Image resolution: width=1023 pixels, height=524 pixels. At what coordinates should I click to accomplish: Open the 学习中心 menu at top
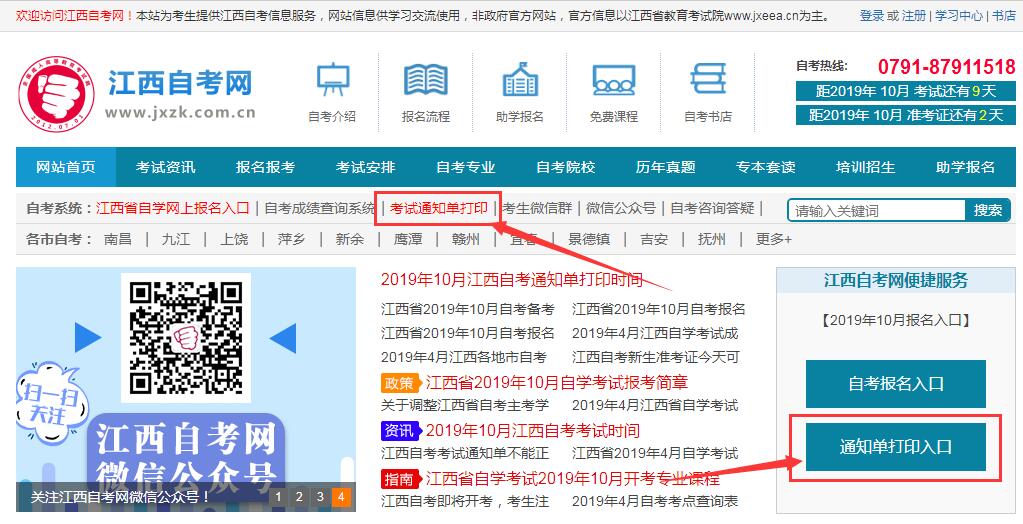click(x=958, y=16)
